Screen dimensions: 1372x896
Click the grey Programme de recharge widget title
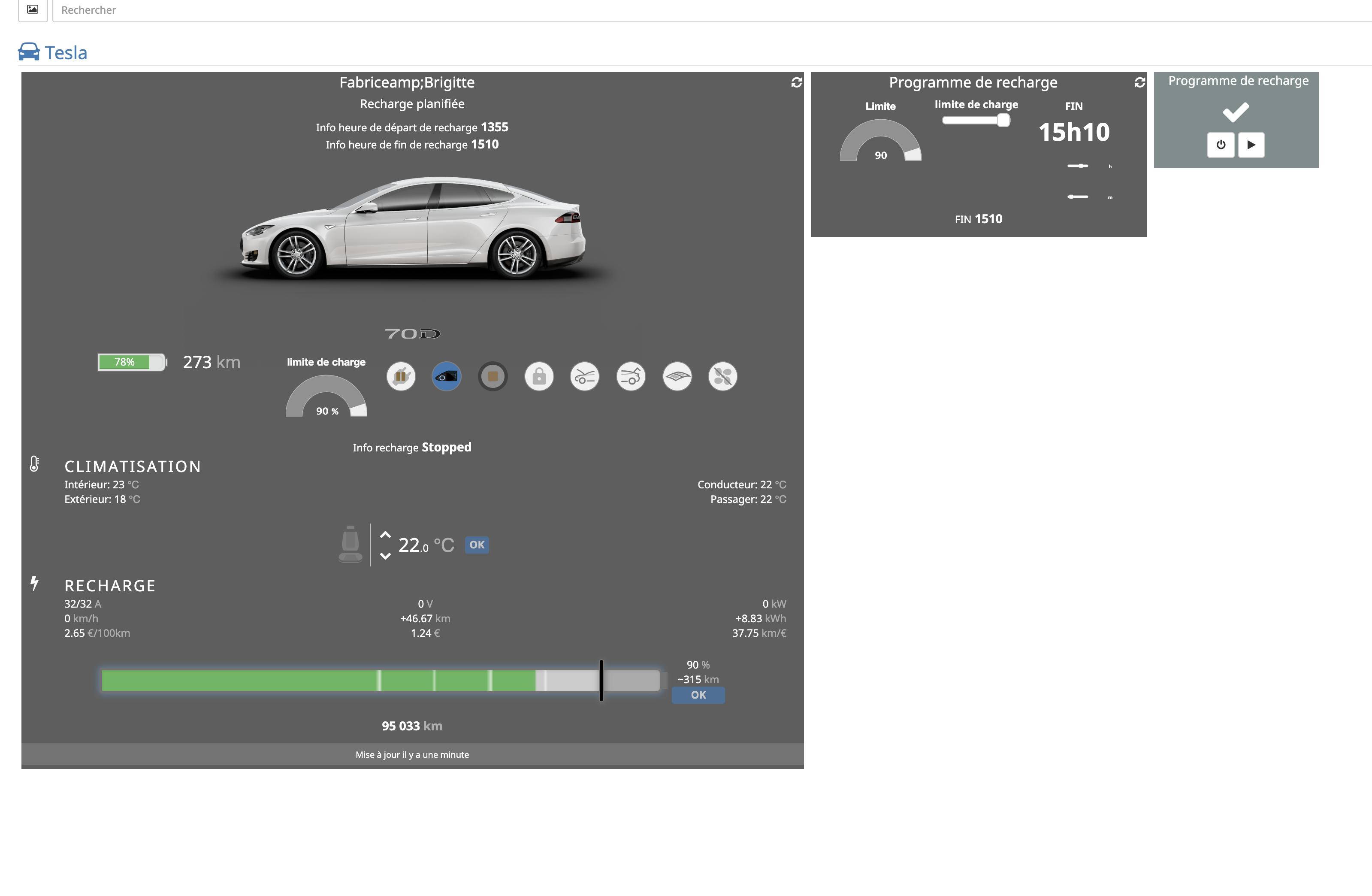tap(1238, 81)
